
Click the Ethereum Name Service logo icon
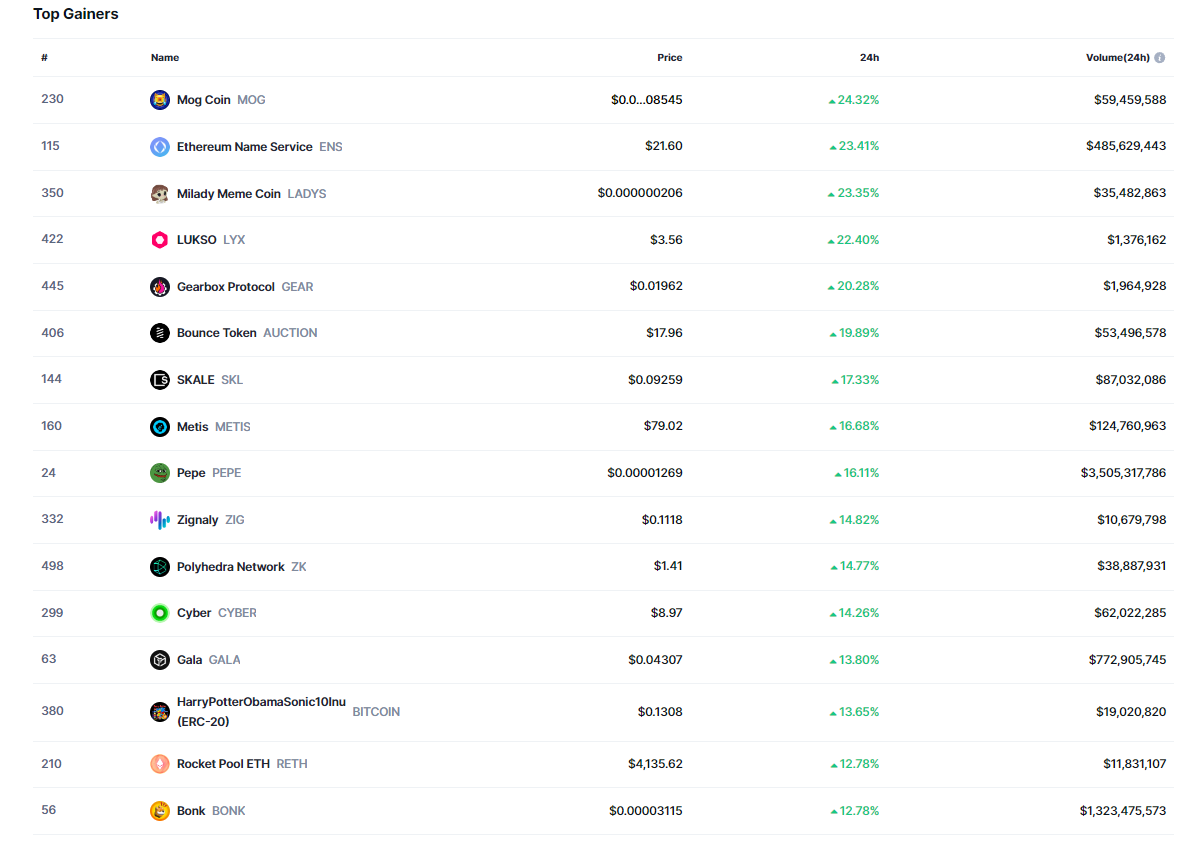point(160,147)
